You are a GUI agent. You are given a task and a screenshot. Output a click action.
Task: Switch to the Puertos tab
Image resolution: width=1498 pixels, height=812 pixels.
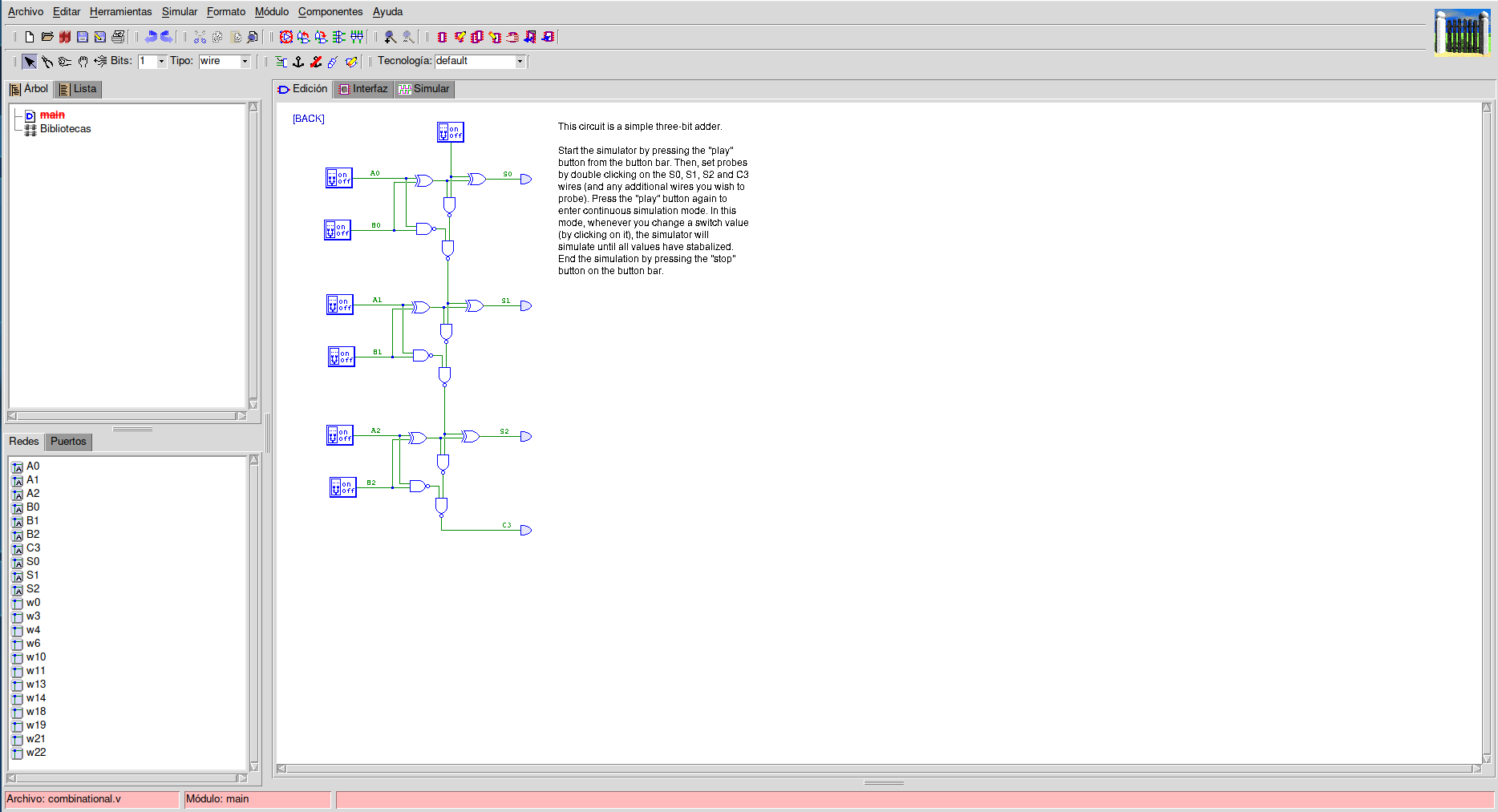click(68, 442)
